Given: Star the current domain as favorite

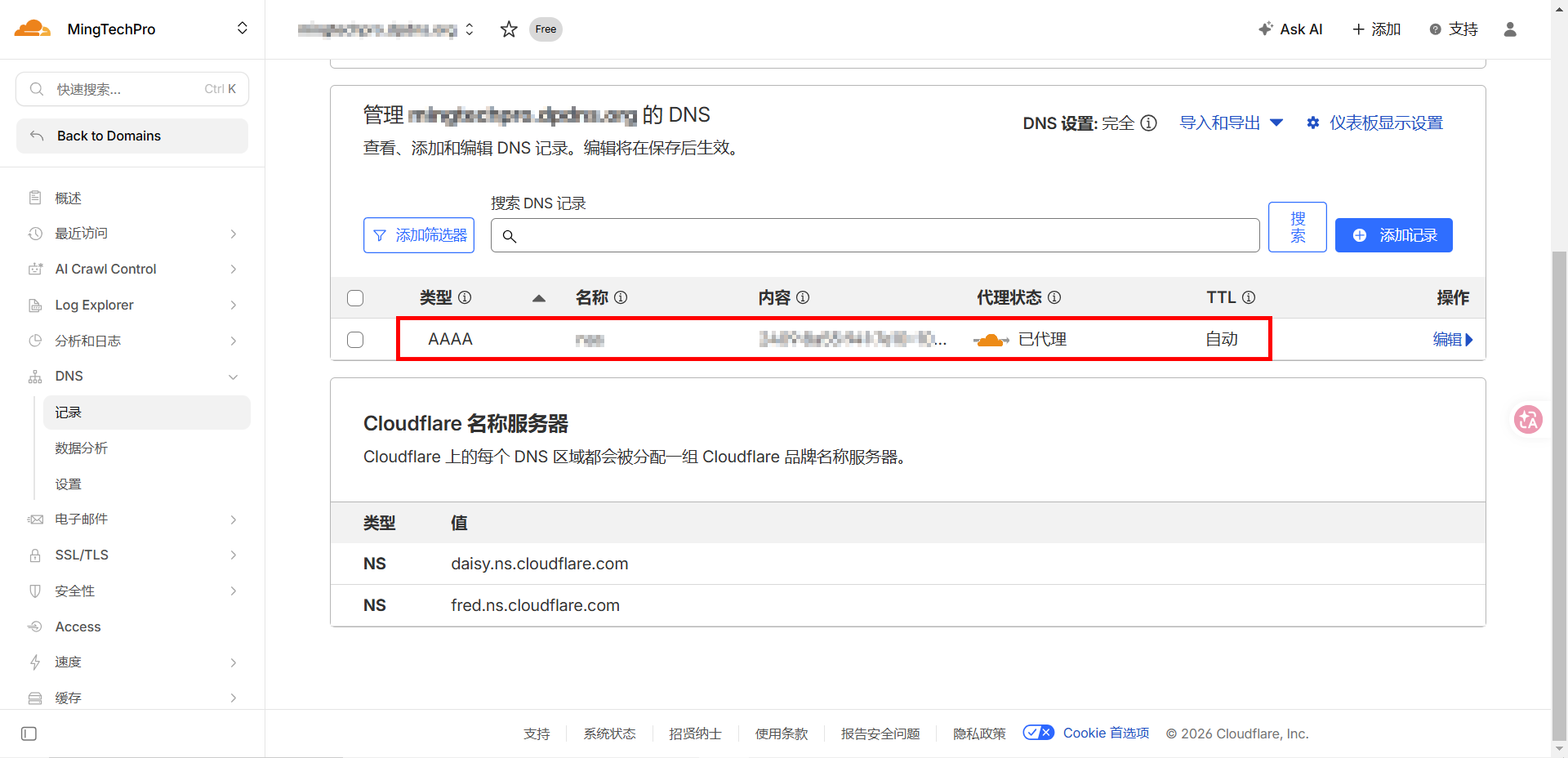Looking at the screenshot, I should tap(509, 29).
